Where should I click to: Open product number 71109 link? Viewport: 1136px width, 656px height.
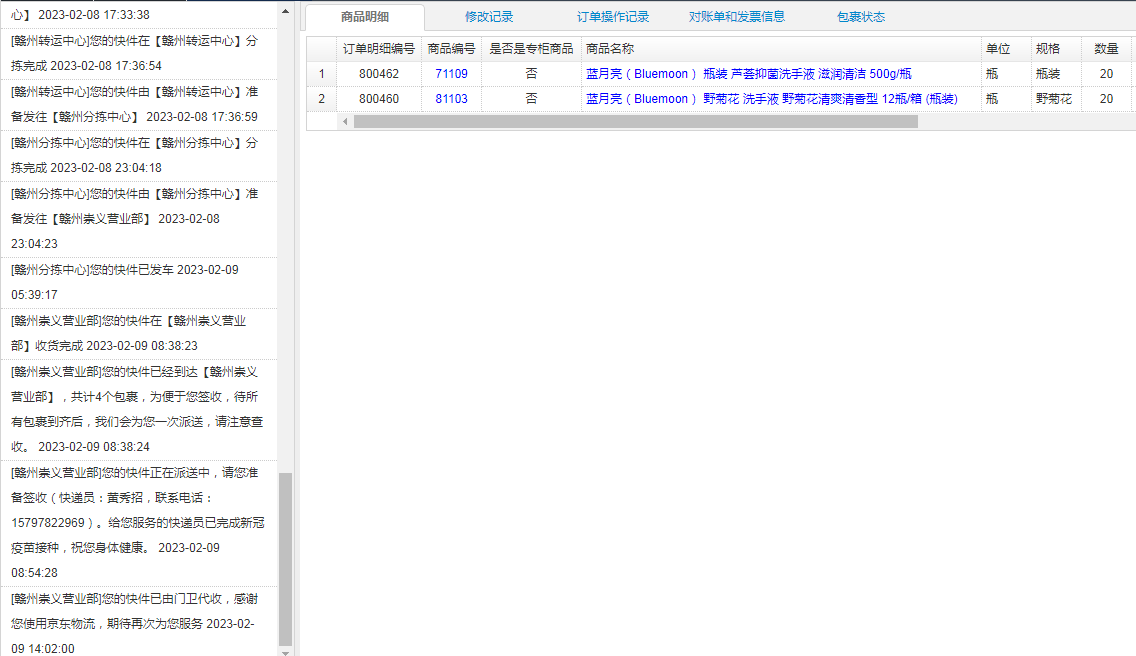pyautogui.click(x=451, y=74)
